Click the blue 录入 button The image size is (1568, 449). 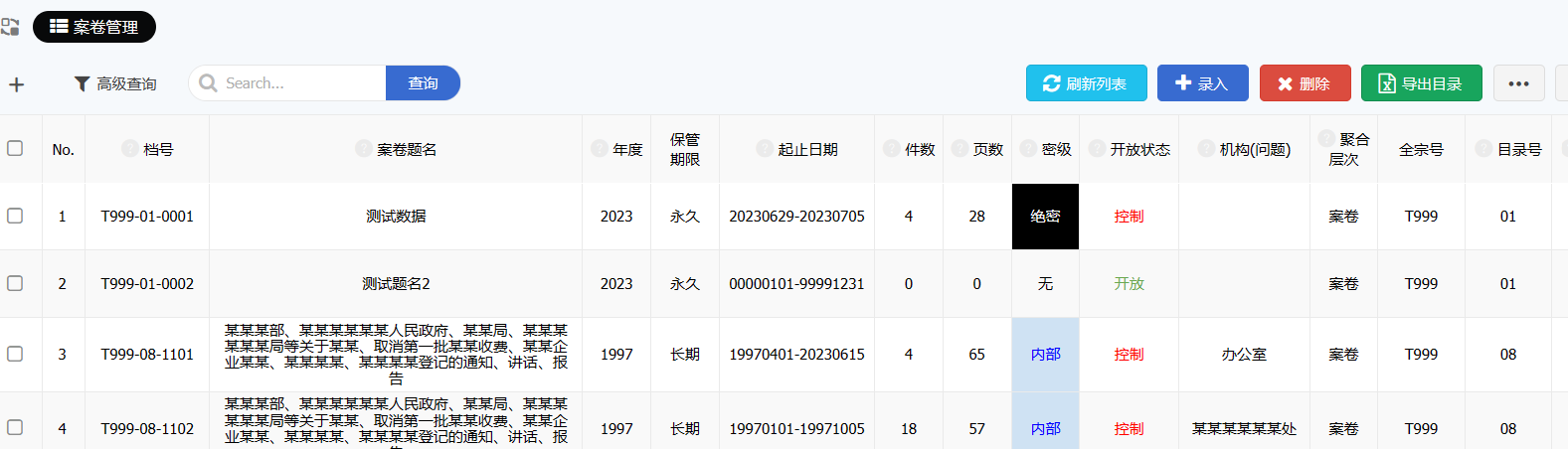(1201, 83)
